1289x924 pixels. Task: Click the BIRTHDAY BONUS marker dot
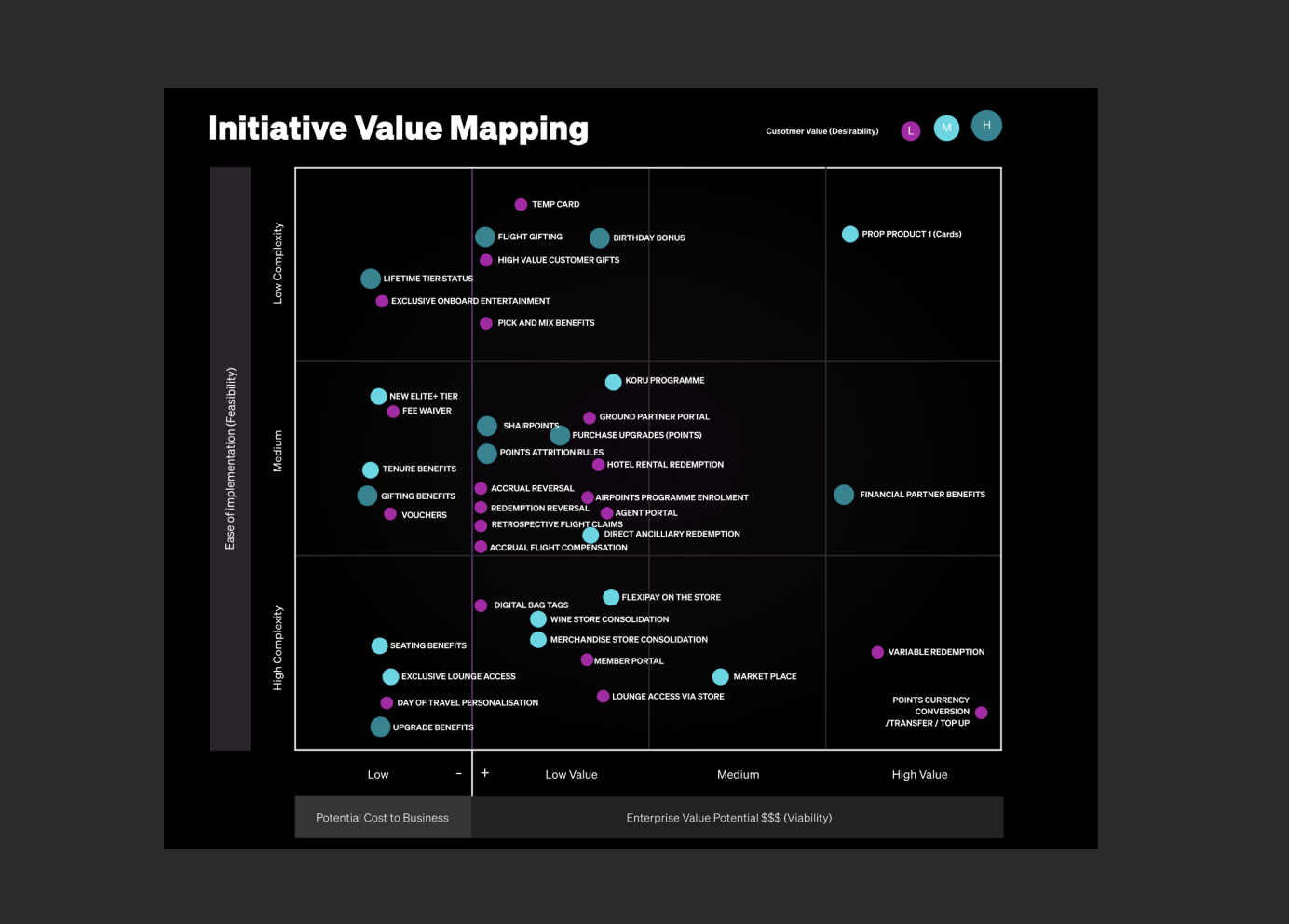[x=600, y=238]
